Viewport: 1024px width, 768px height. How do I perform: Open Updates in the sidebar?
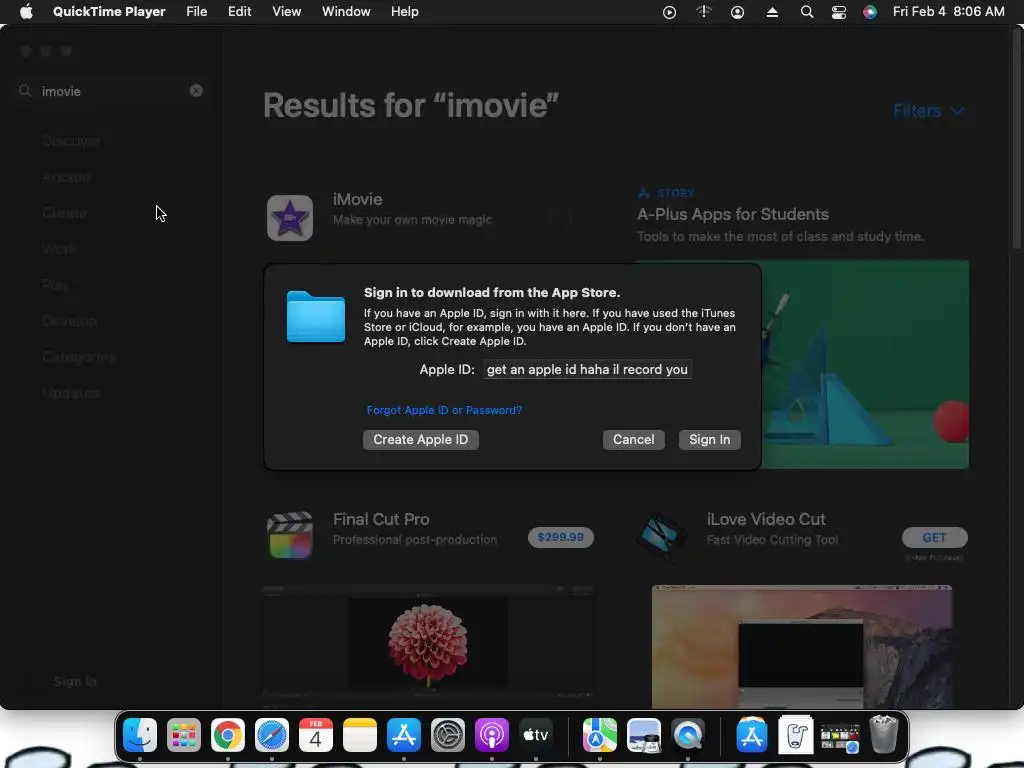[x=71, y=392]
